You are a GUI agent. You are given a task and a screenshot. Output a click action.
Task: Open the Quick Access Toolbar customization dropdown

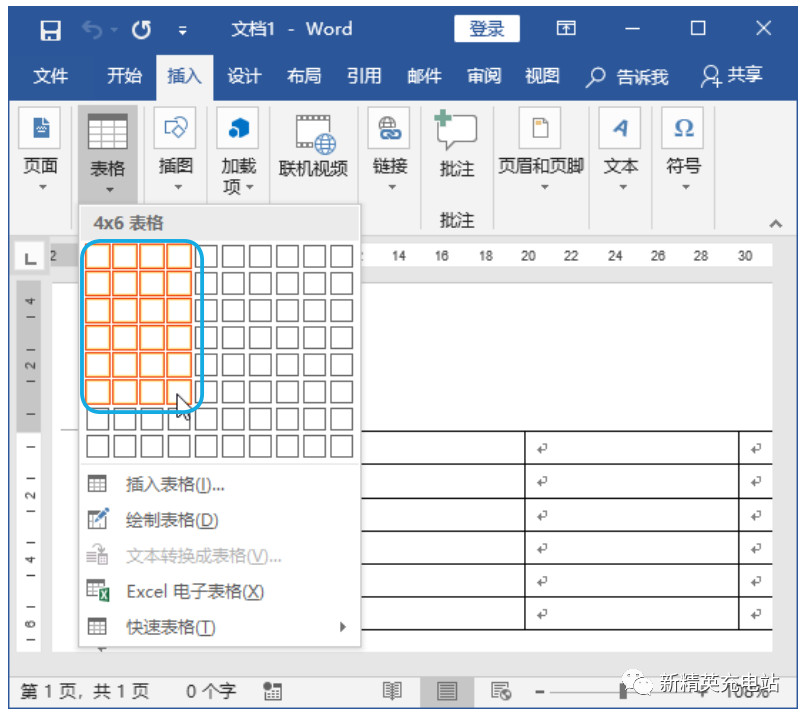183,29
